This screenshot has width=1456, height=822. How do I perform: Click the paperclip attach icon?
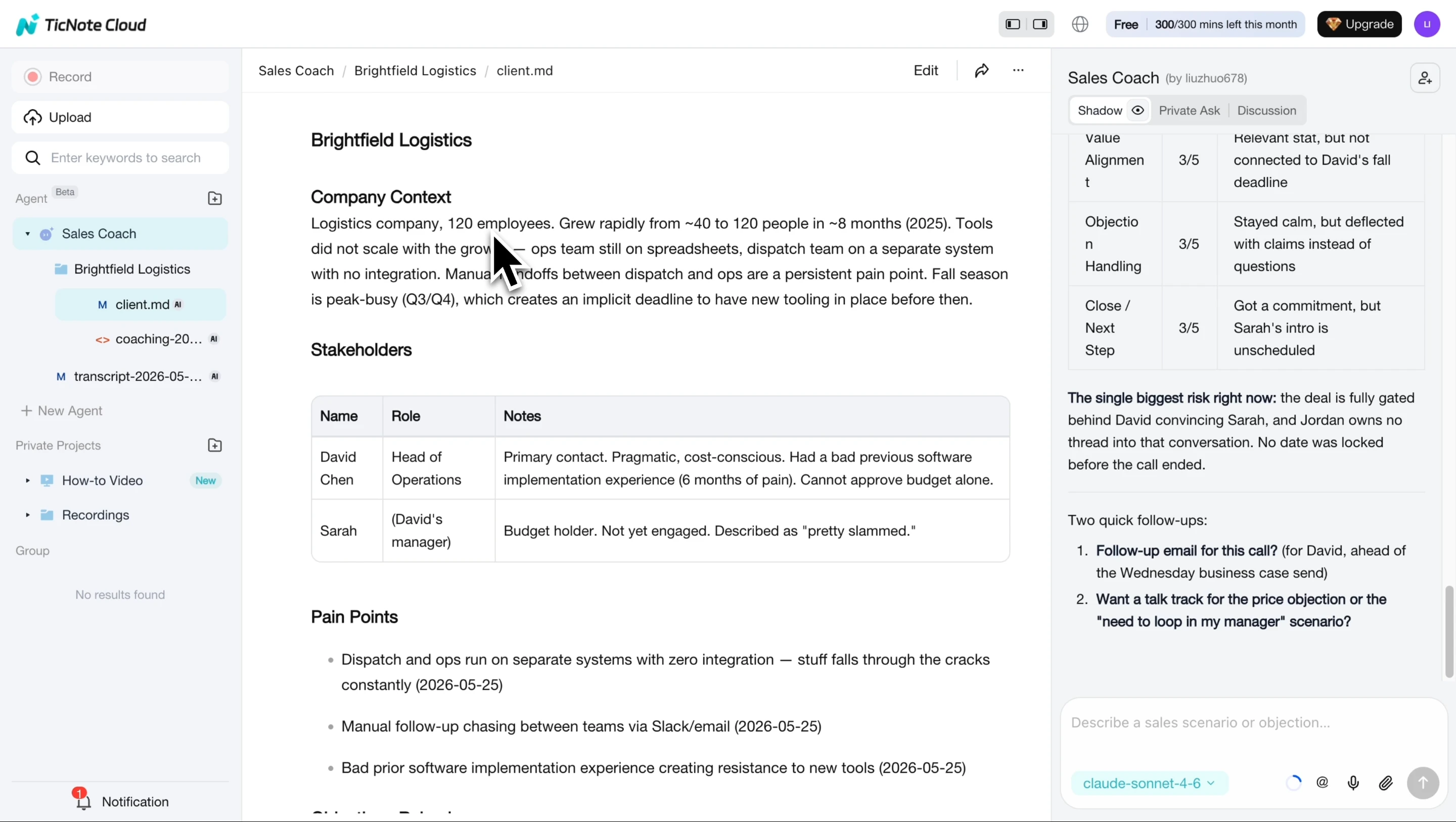coord(1385,783)
